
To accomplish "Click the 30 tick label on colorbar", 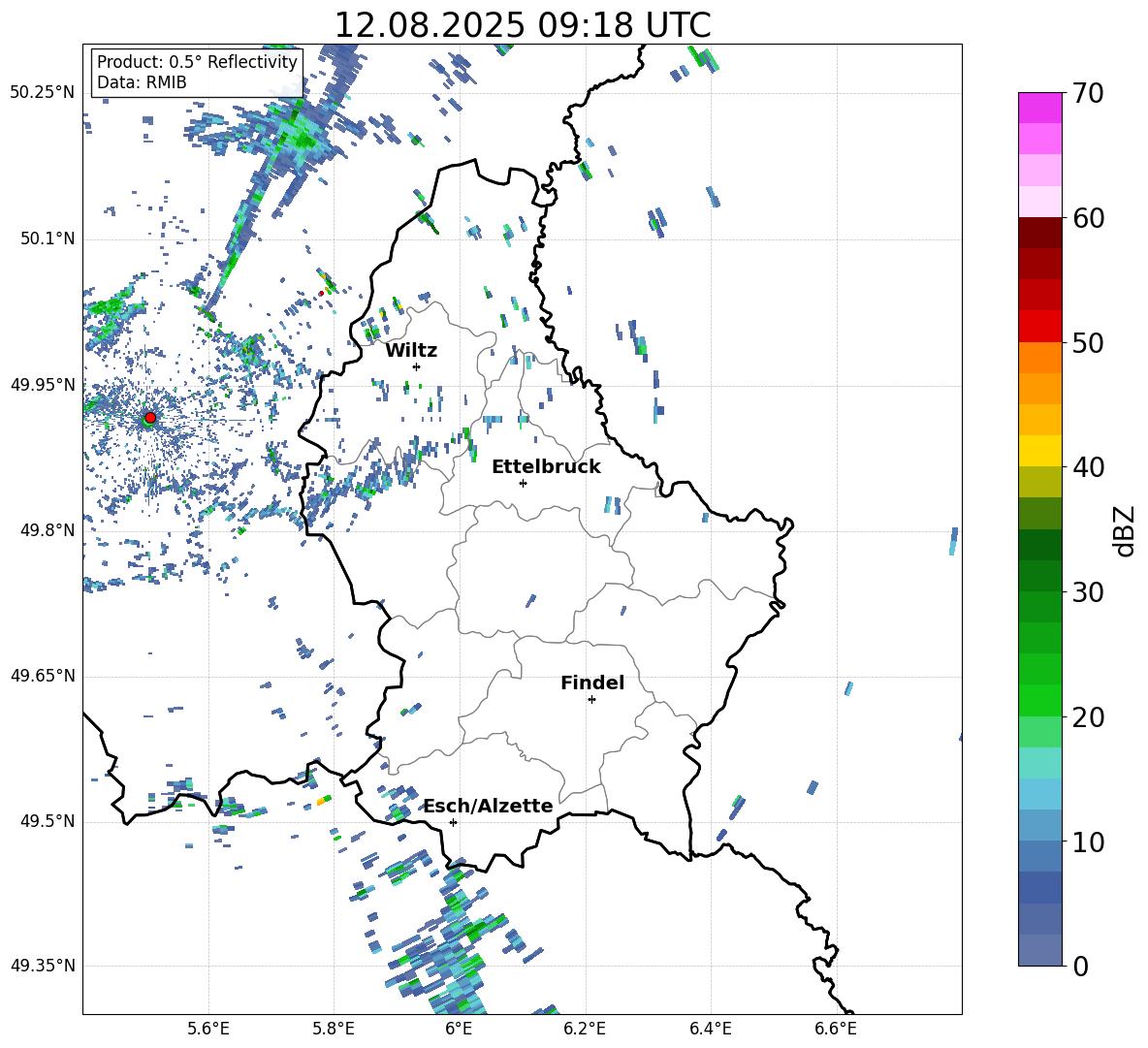I will 1088,592.
